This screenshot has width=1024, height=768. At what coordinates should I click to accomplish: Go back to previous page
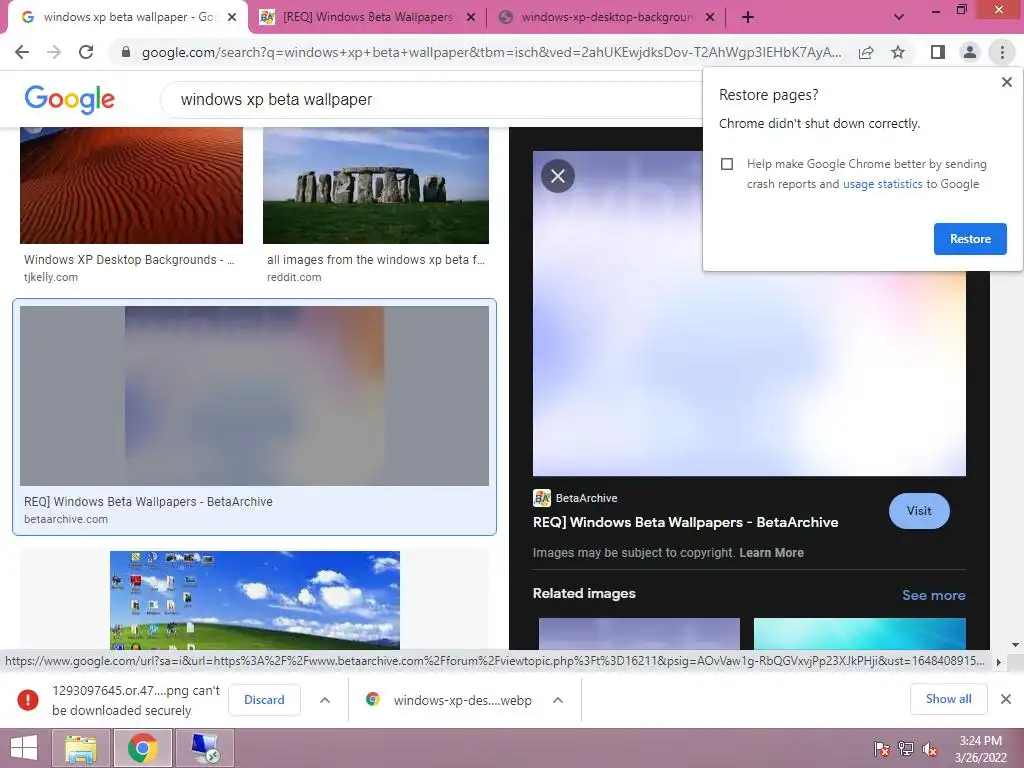[x=22, y=52]
